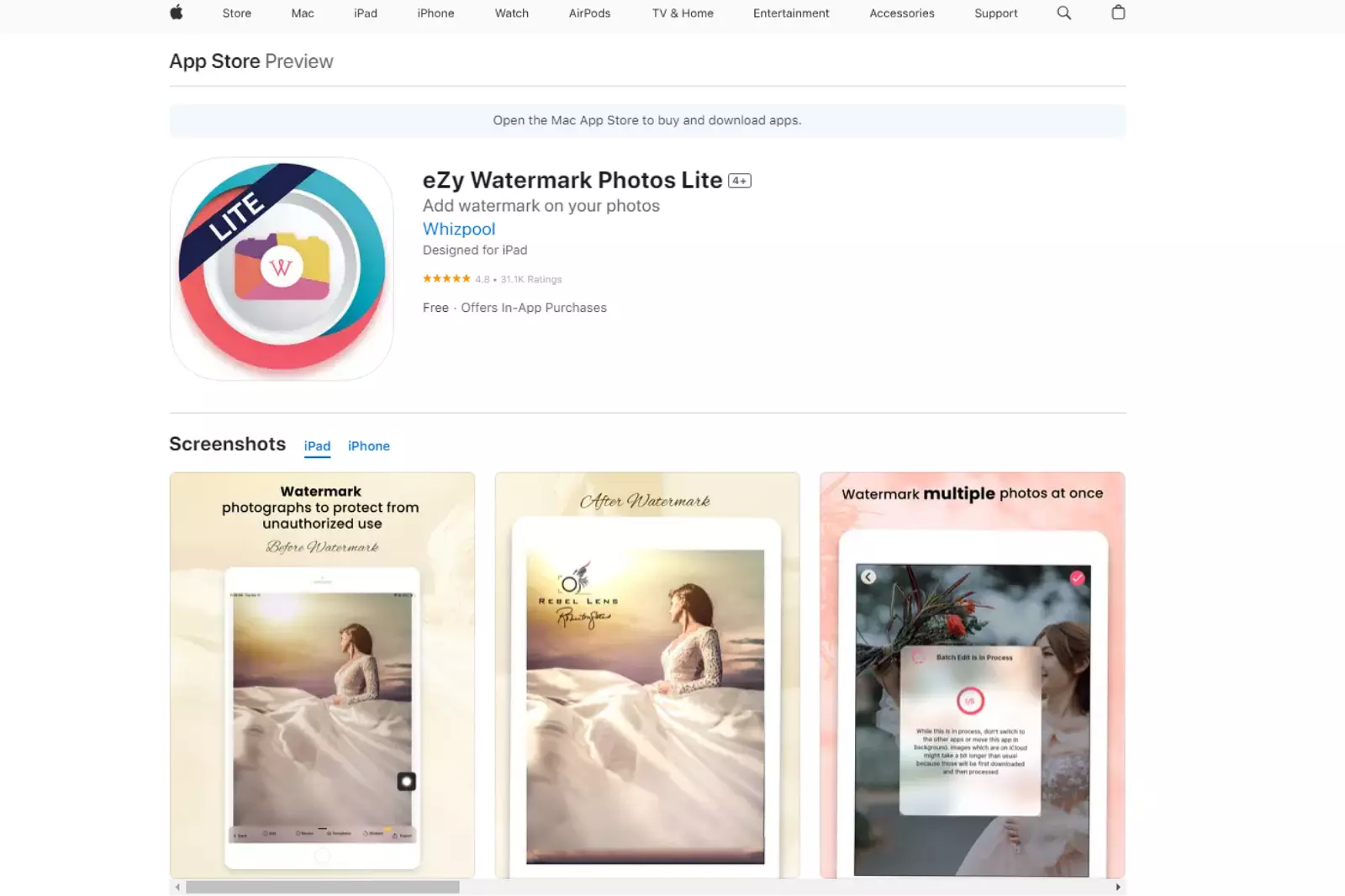Open the Support menu

(996, 13)
